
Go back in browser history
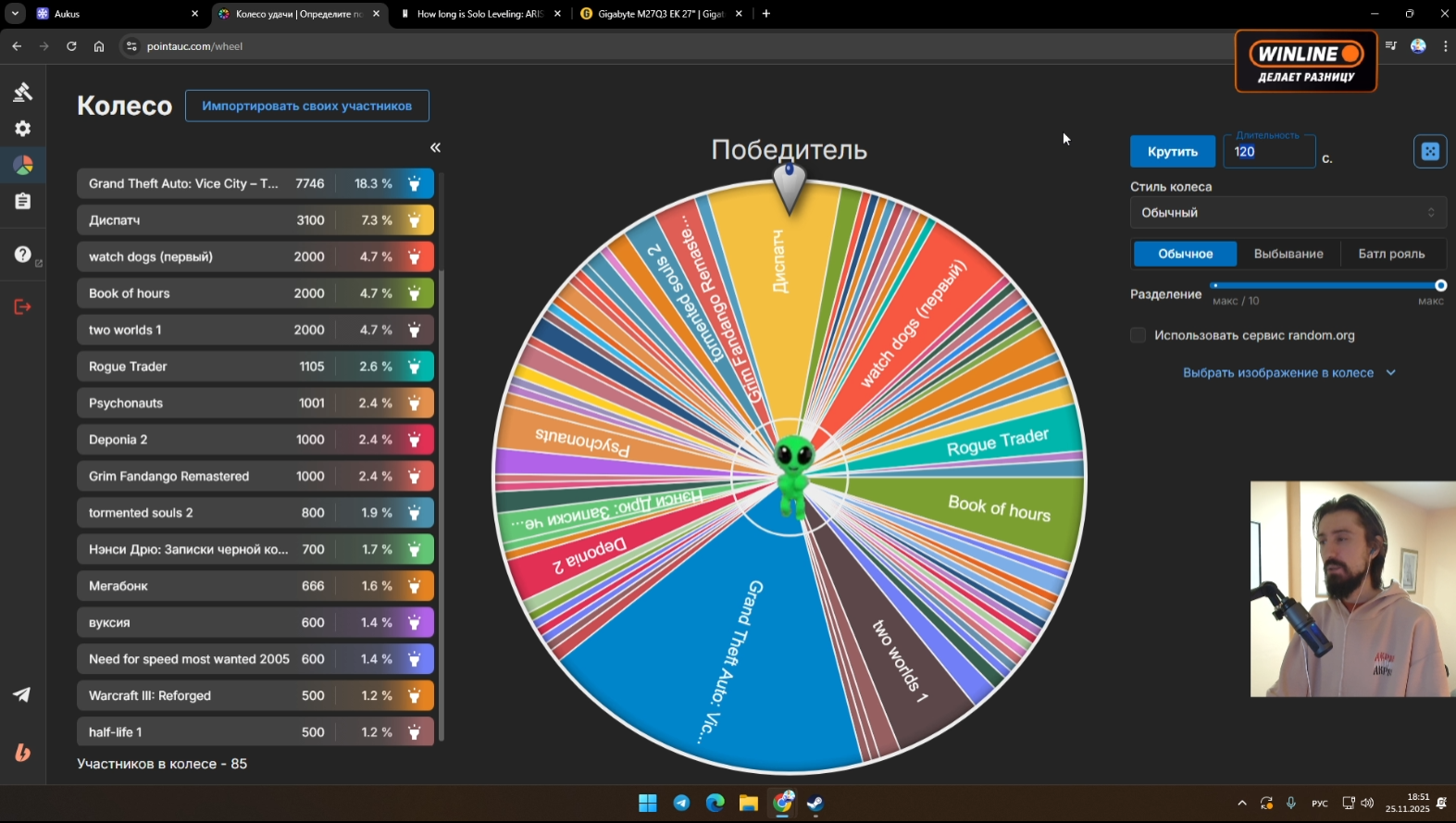17,46
